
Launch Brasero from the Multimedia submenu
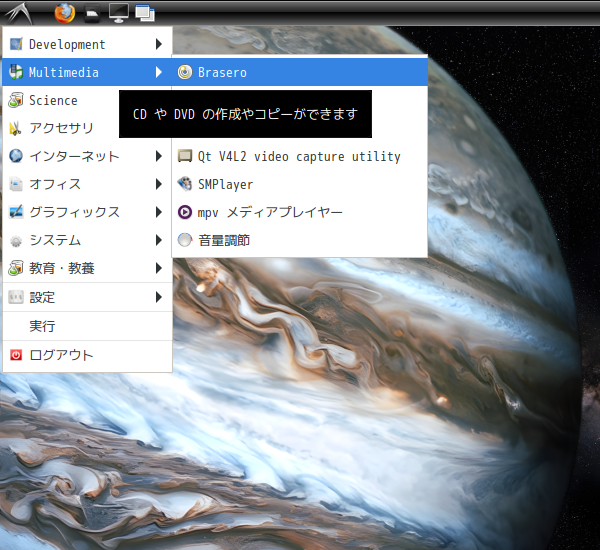[300, 72]
